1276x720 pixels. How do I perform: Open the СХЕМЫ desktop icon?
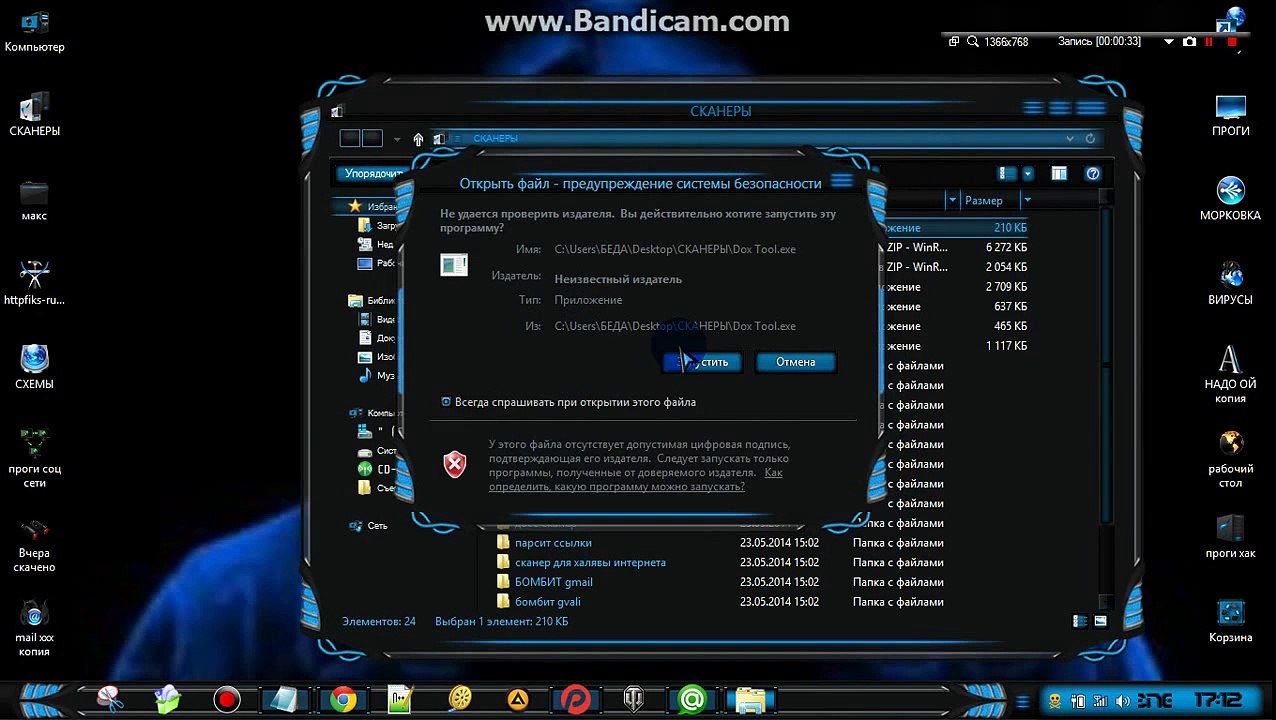click(34, 367)
